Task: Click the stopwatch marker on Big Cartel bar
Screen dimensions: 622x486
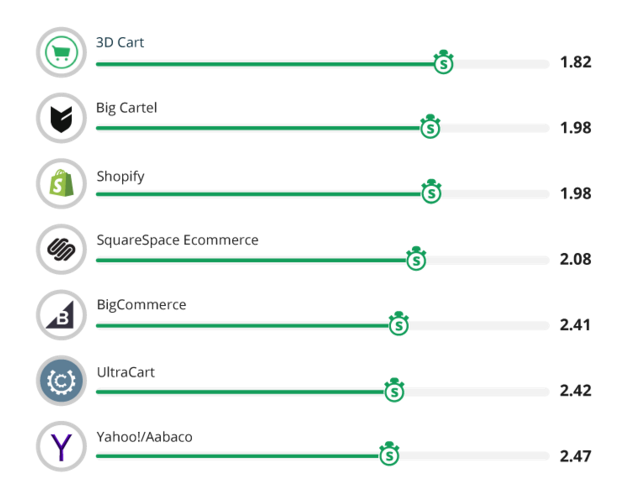Action: click(x=430, y=127)
